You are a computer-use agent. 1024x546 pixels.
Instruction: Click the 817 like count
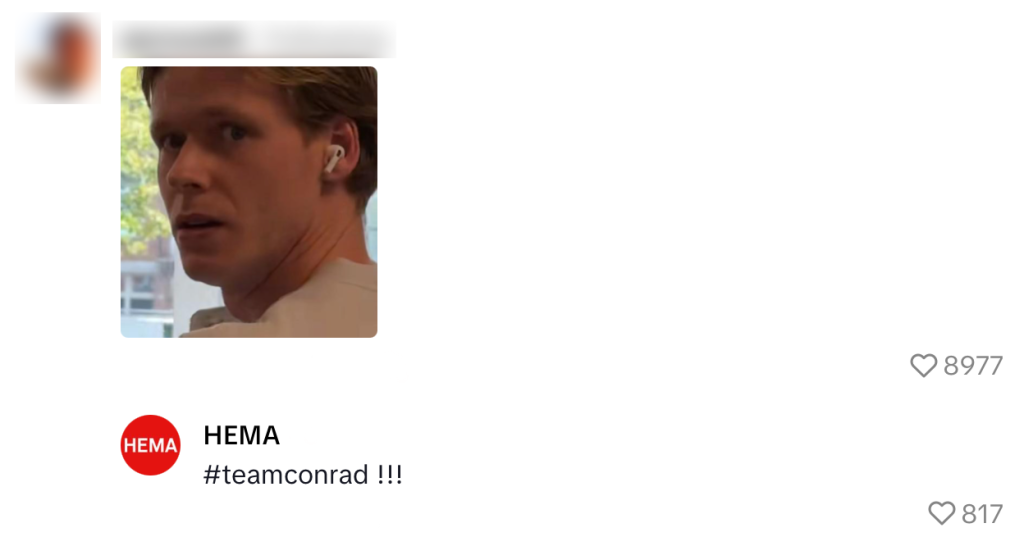pyautogui.click(x=982, y=514)
